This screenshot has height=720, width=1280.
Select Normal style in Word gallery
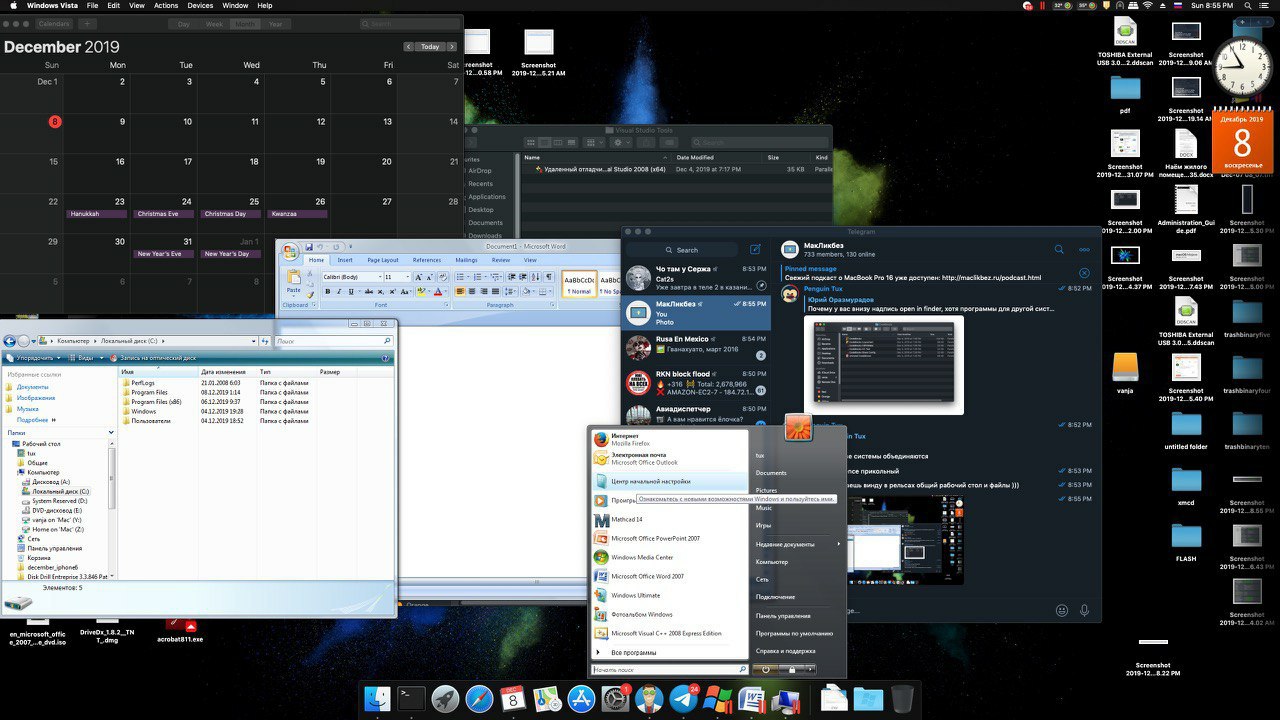[580, 284]
